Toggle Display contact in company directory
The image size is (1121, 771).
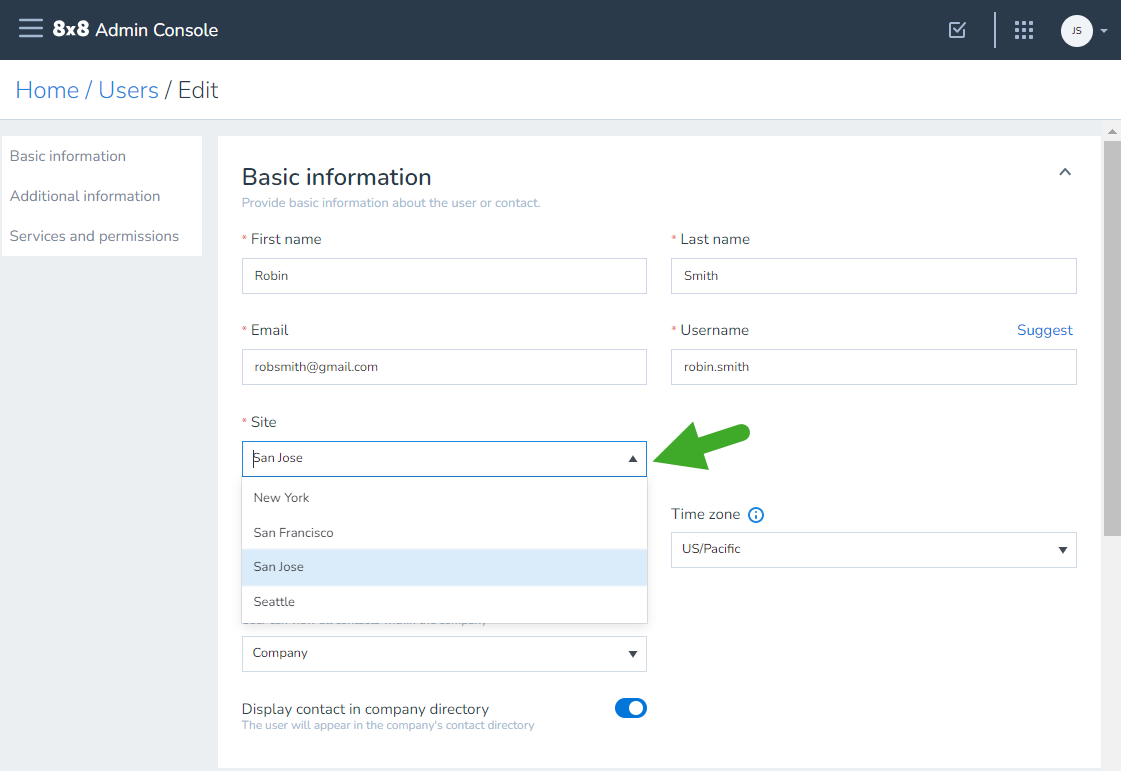(x=631, y=708)
